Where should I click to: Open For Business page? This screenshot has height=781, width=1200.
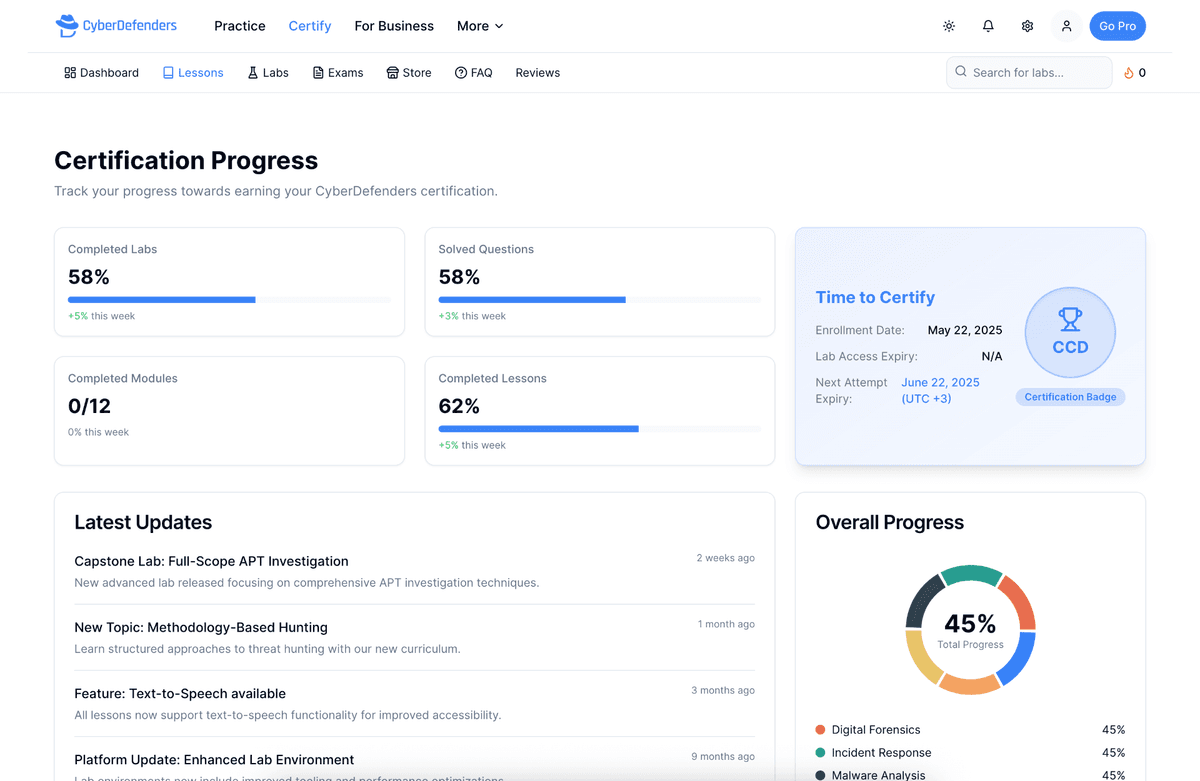click(x=394, y=26)
